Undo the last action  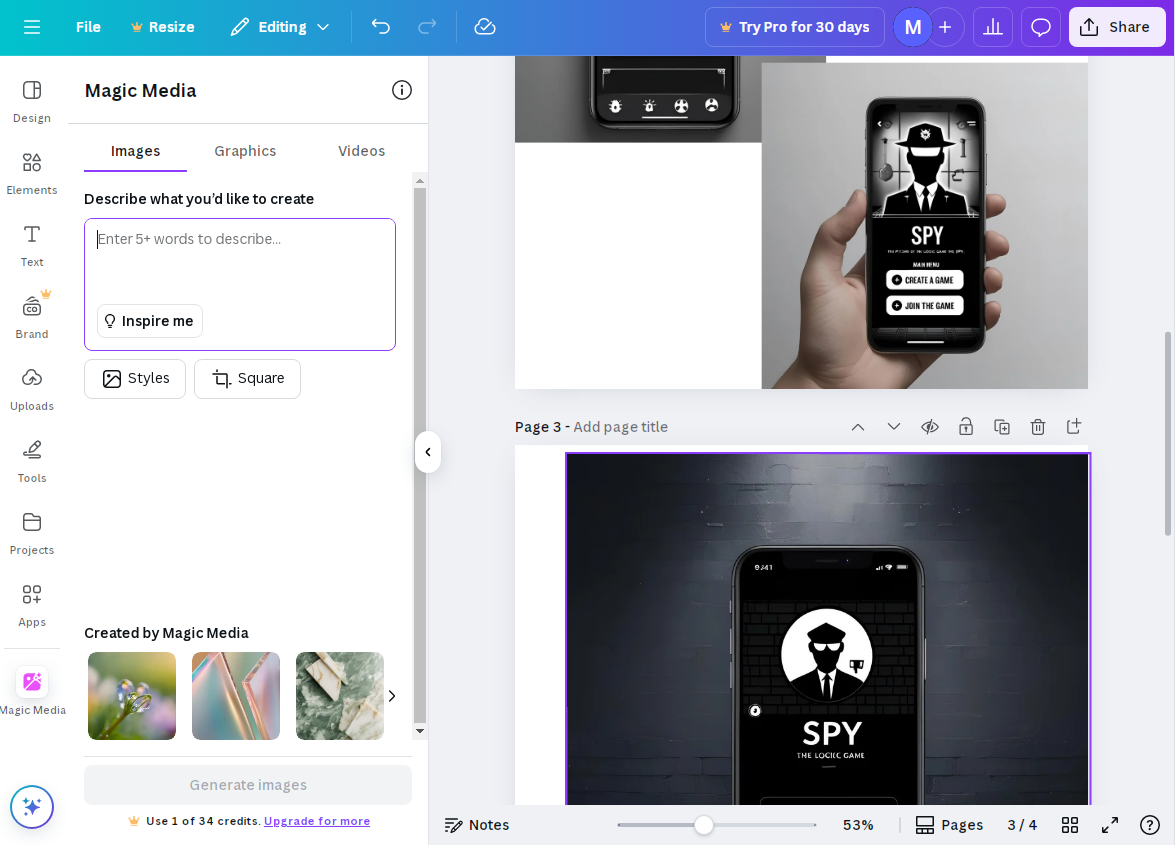pyautogui.click(x=381, y=27)
